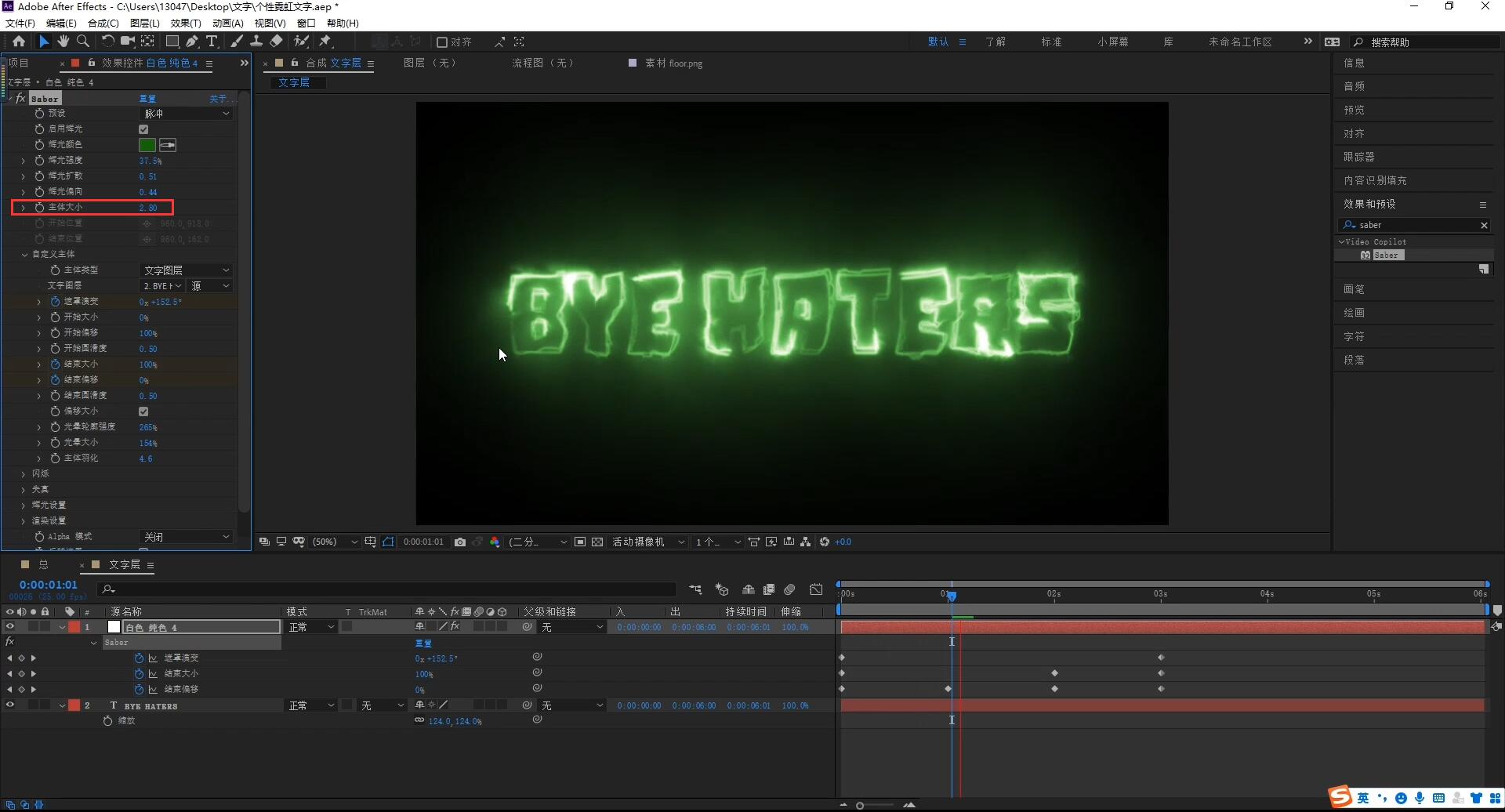Hide the BYE HATERS layer with its eye icon
Image resolution: width=1505 pixels, height=812 pixels.
10,705
